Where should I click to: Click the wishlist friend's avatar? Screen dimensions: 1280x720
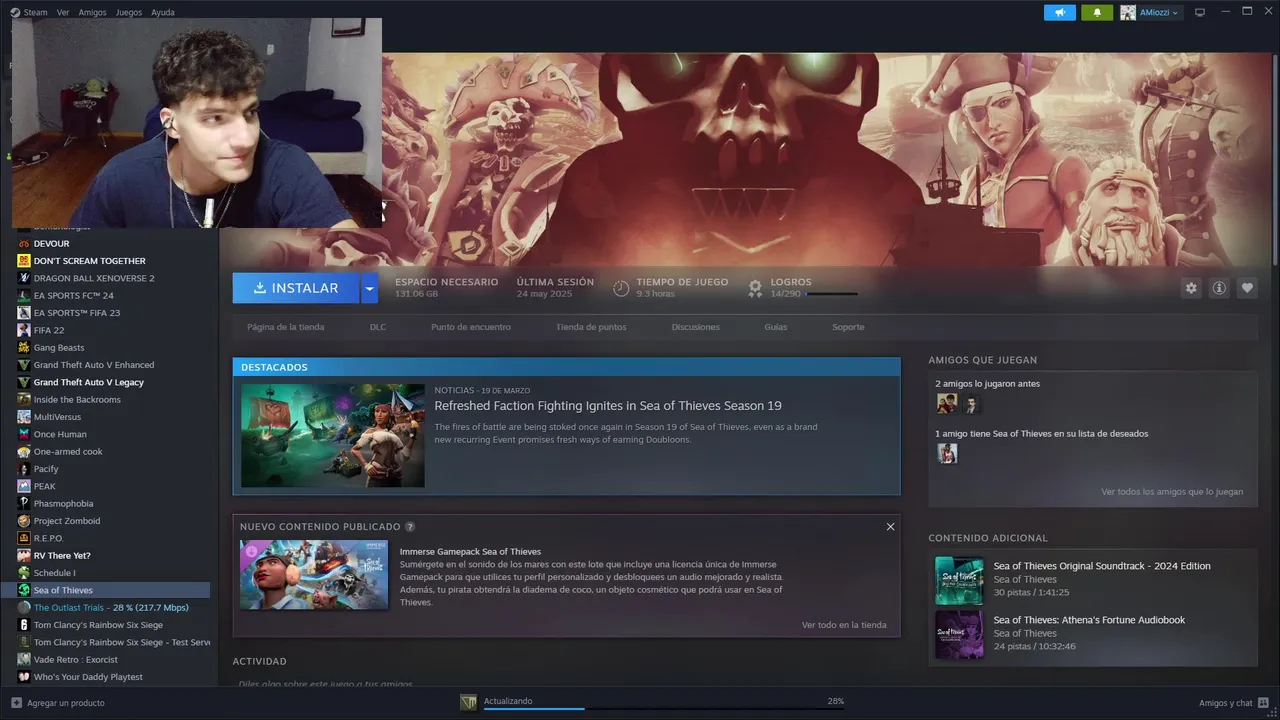coord(947,453)
